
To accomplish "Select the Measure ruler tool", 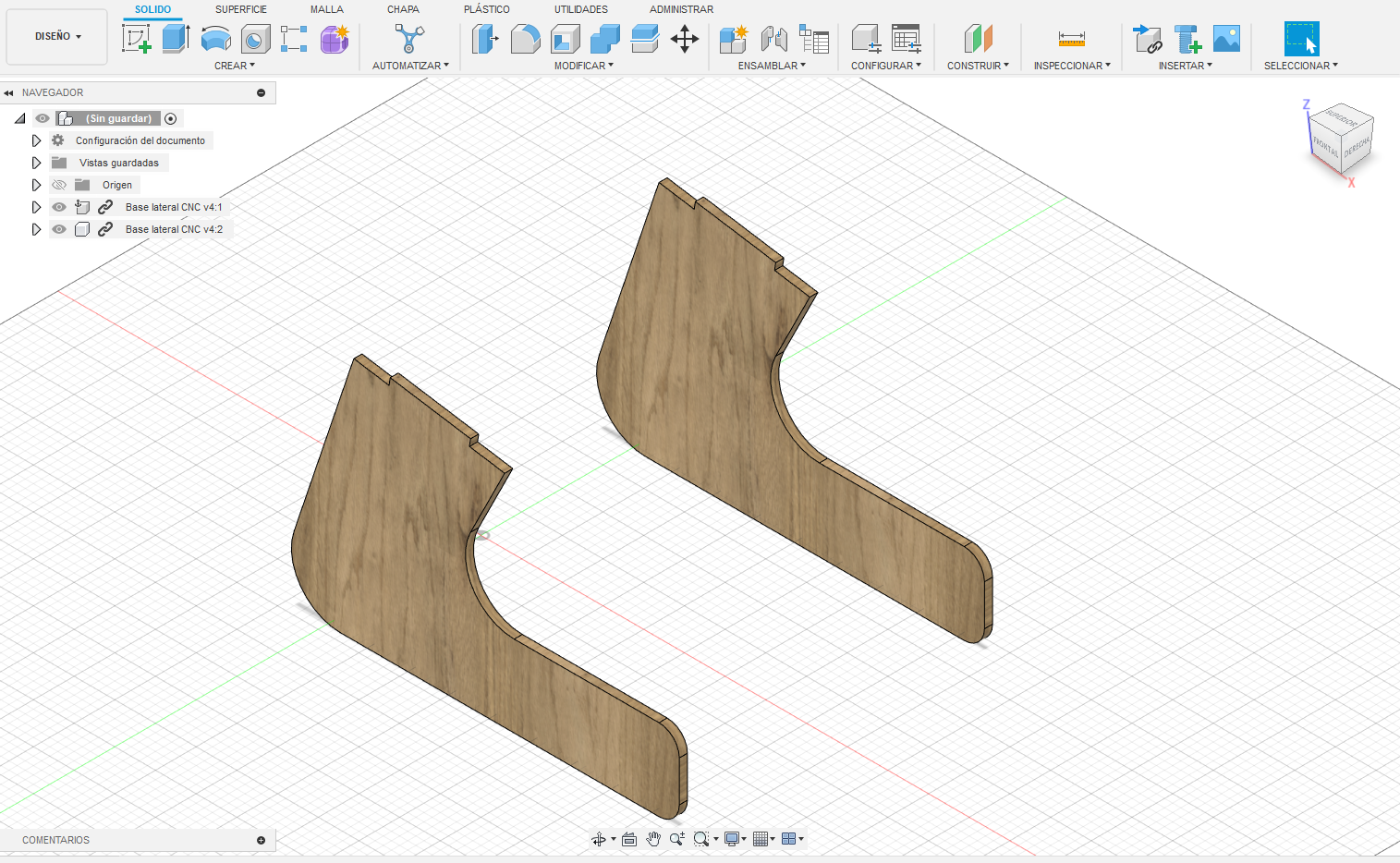I will click(1072, 38).
